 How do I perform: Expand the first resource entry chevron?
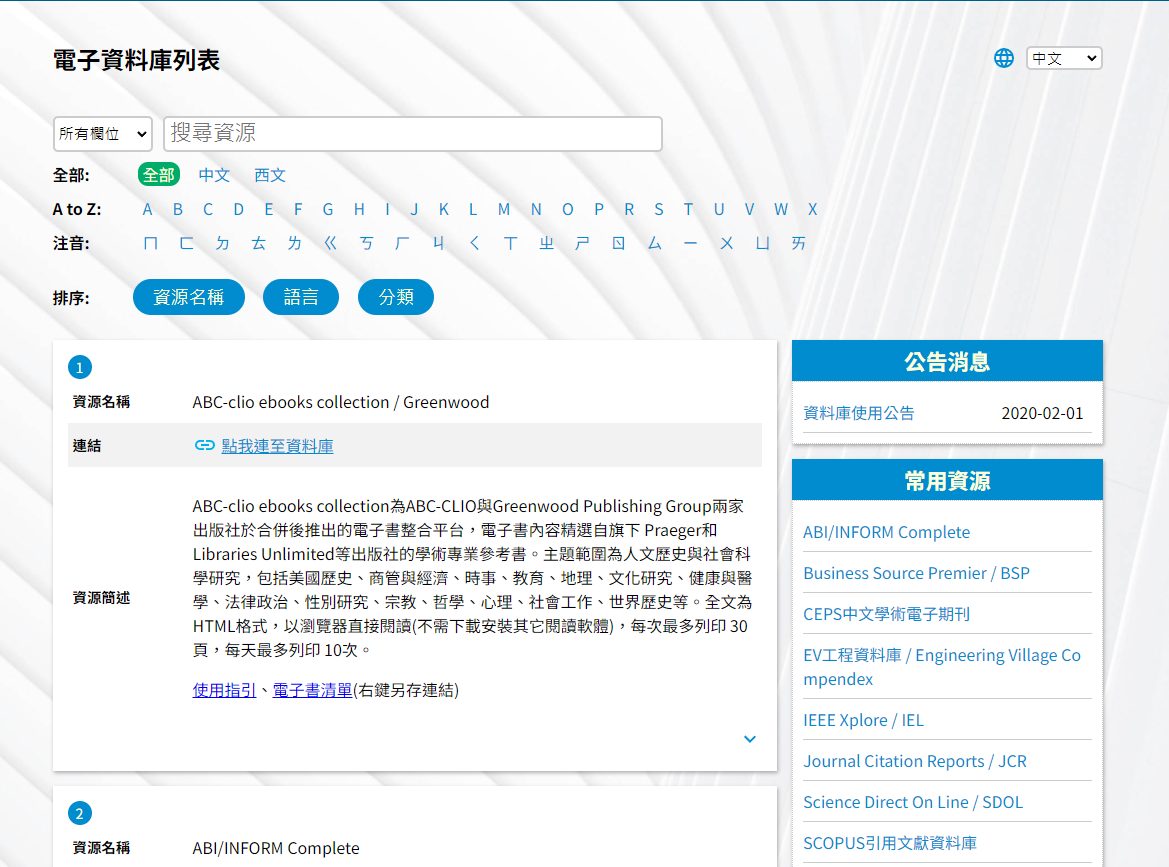coord(750,739)
